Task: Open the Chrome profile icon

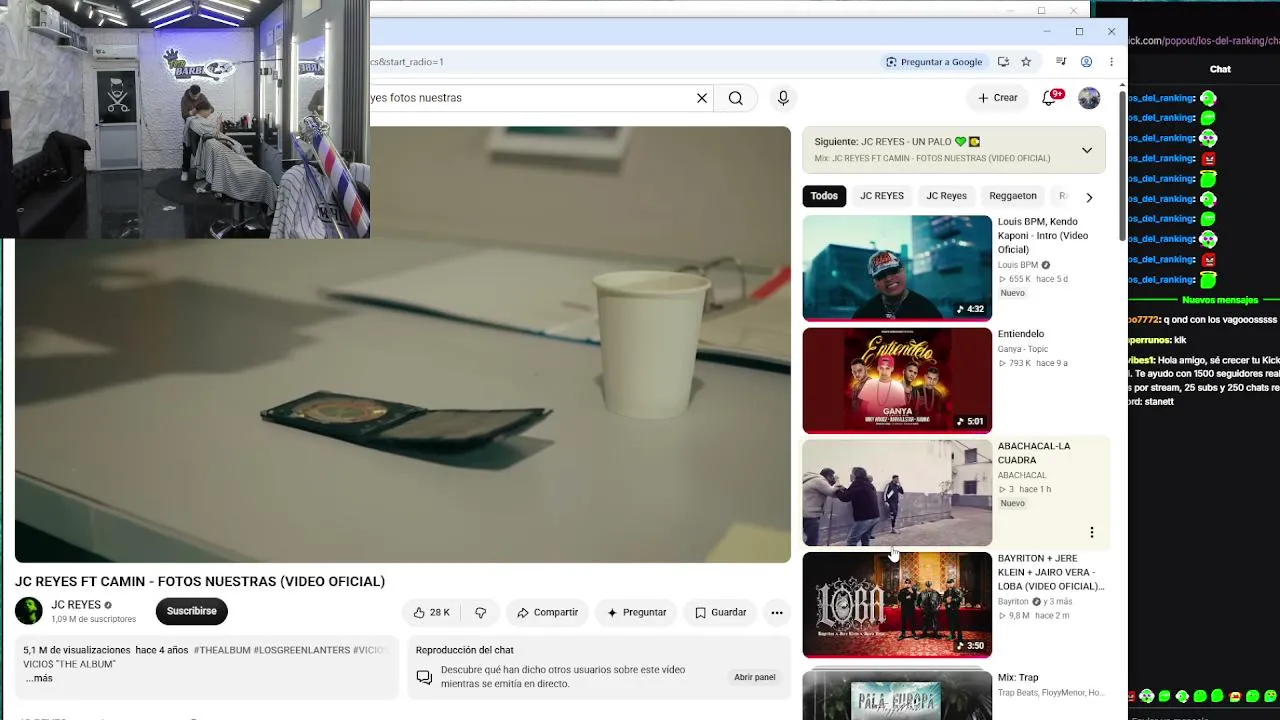Action: tap(1086, 62)
